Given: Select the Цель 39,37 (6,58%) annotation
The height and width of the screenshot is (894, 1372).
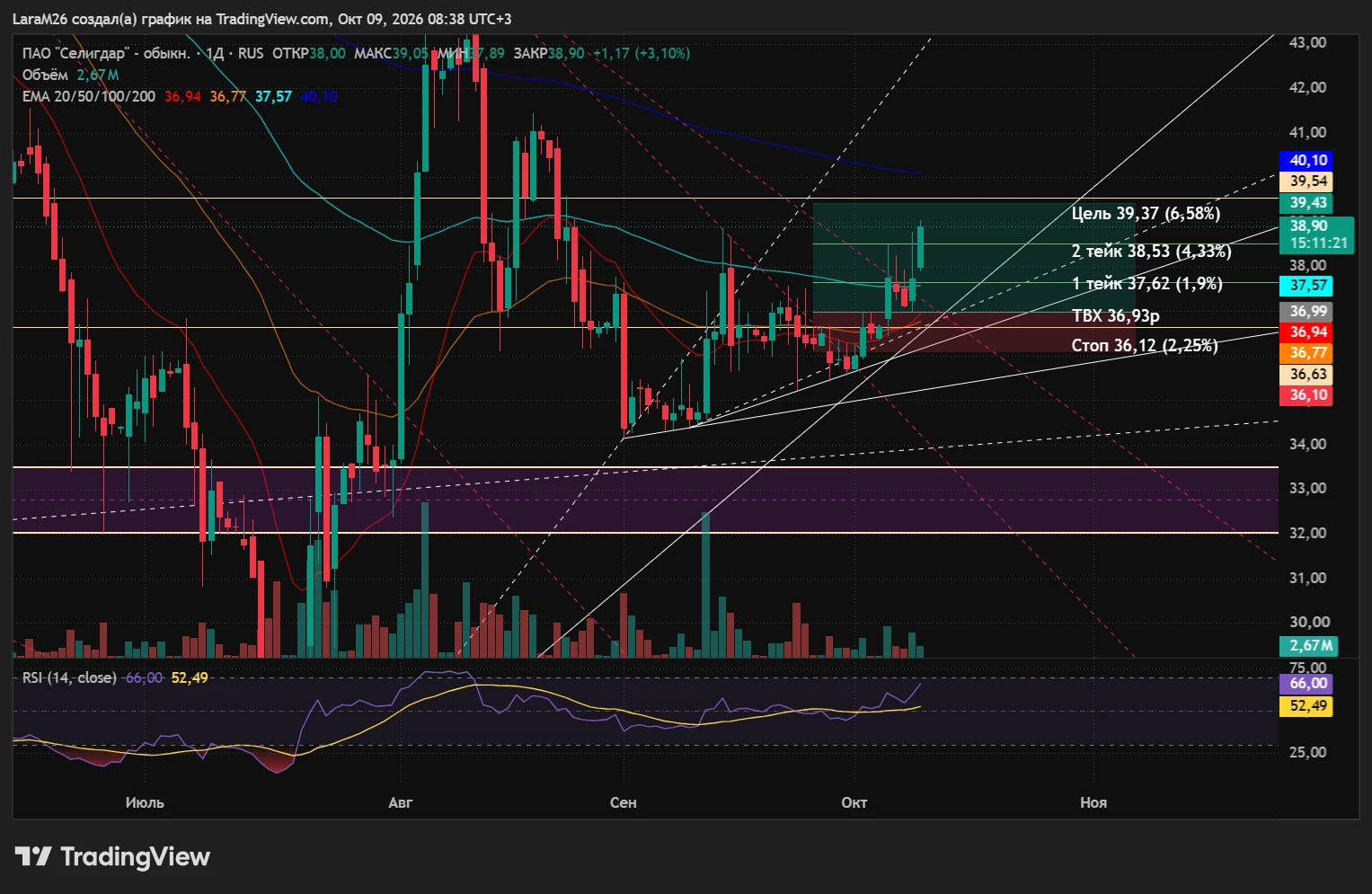Looking at the screenshot, I should (x=1146, y=214).
